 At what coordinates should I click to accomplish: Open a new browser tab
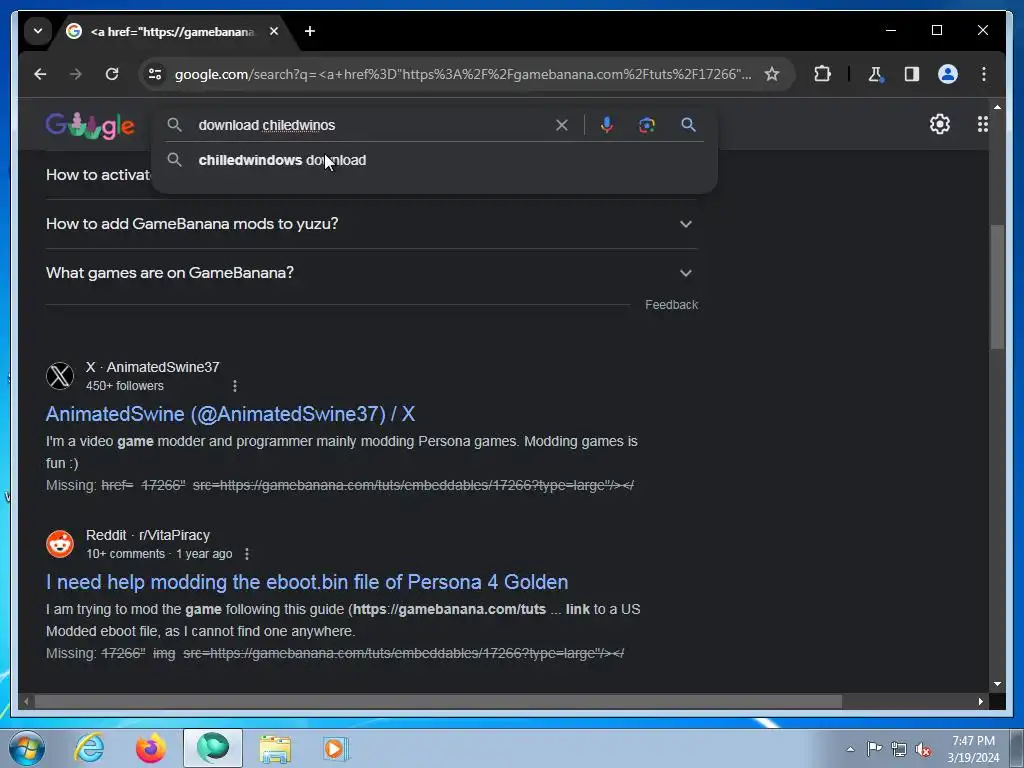tap(310, 31)
